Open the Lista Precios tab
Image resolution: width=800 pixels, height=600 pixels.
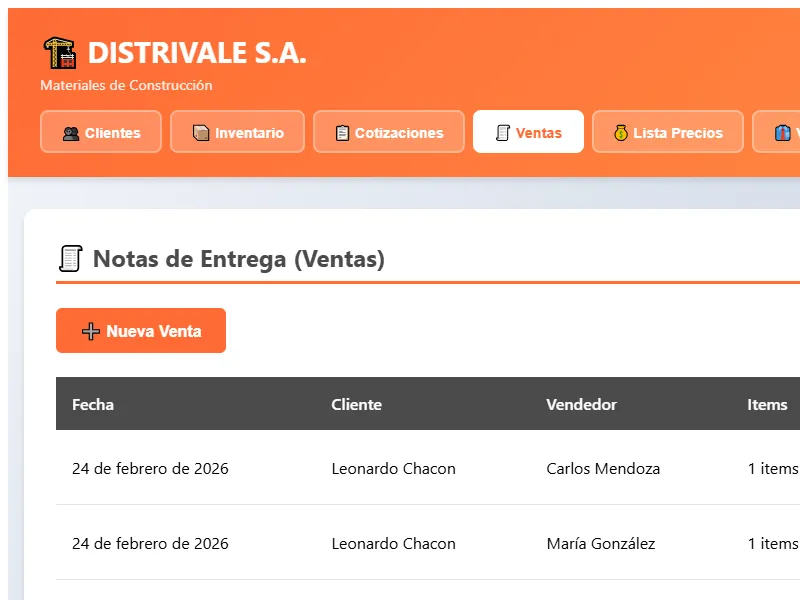click(667, 131)
